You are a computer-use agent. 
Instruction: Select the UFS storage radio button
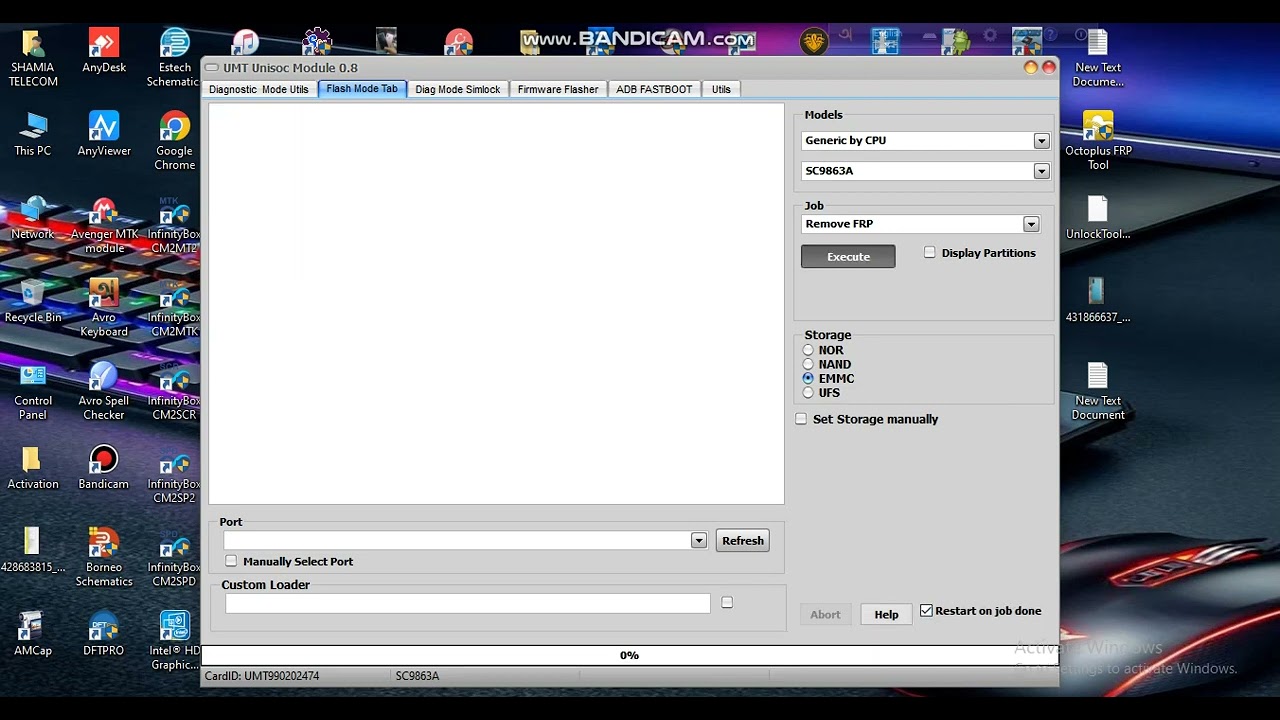pos(808,393)
